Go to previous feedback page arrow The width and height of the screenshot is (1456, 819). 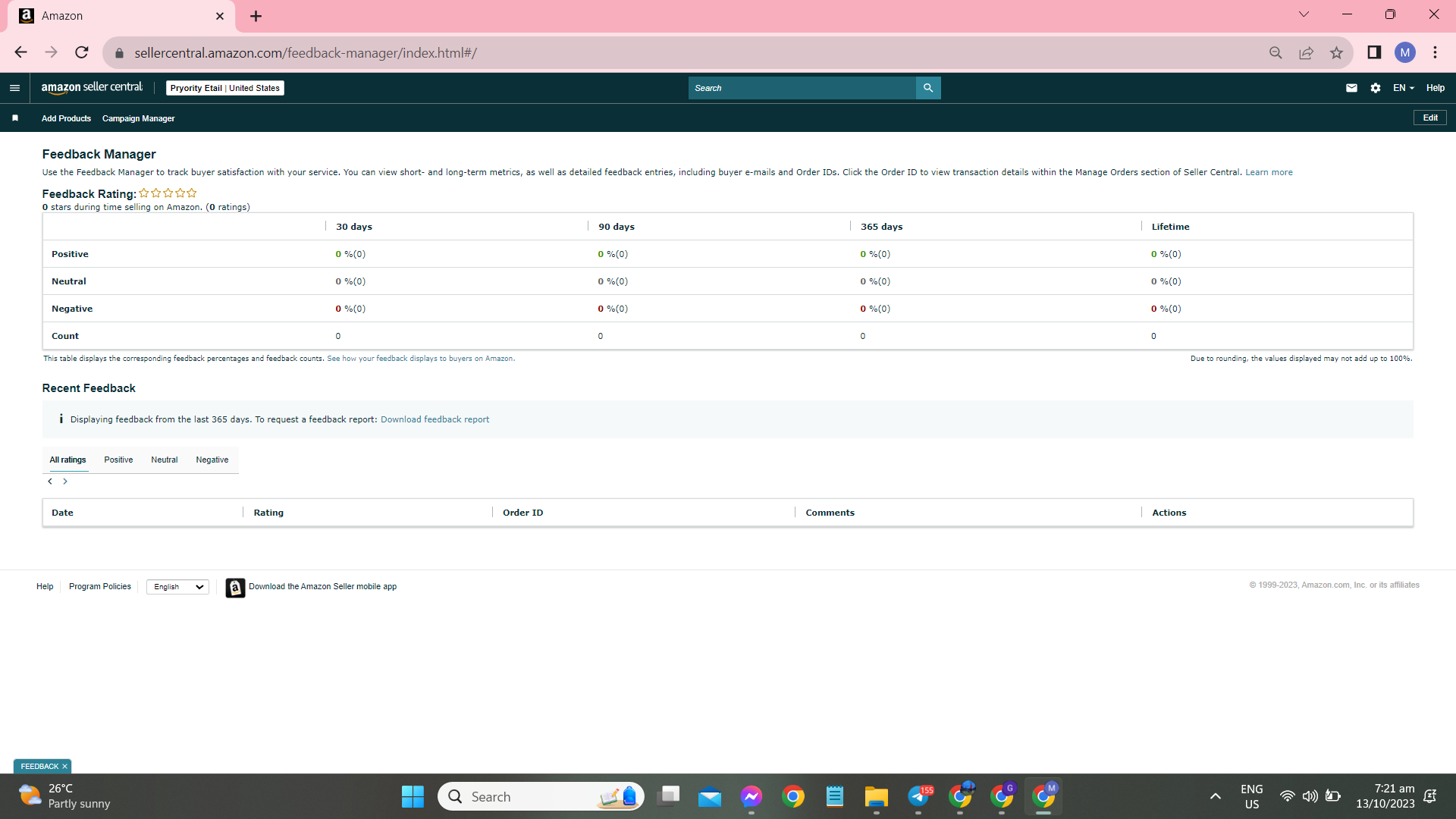(50, 482)
